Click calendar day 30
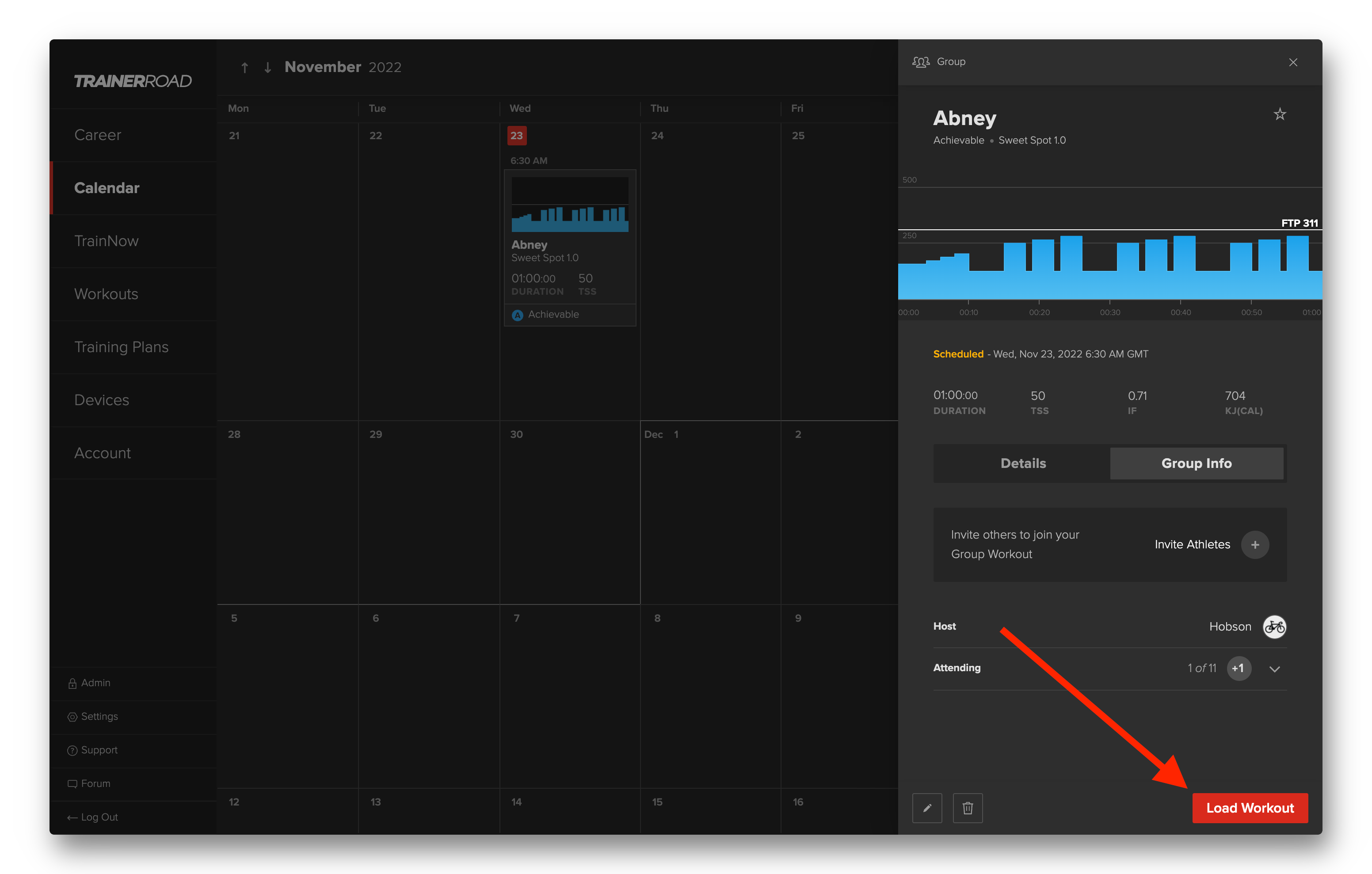This screenshot has width=1372, height=874. pyautogui.click(x=516, y=434)
